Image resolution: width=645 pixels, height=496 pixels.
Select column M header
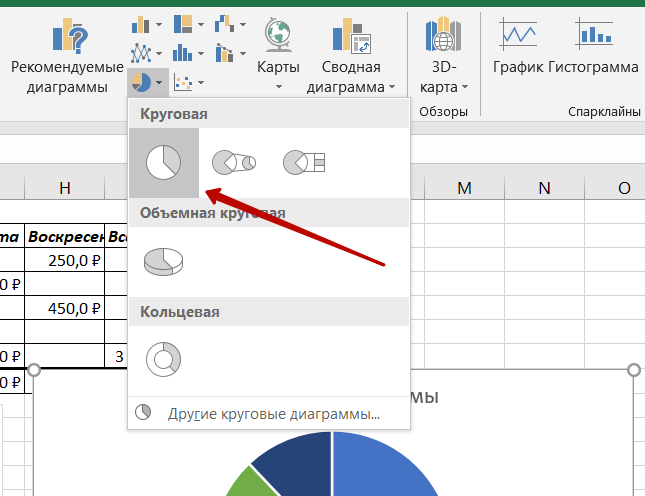(x=464, y=188)
